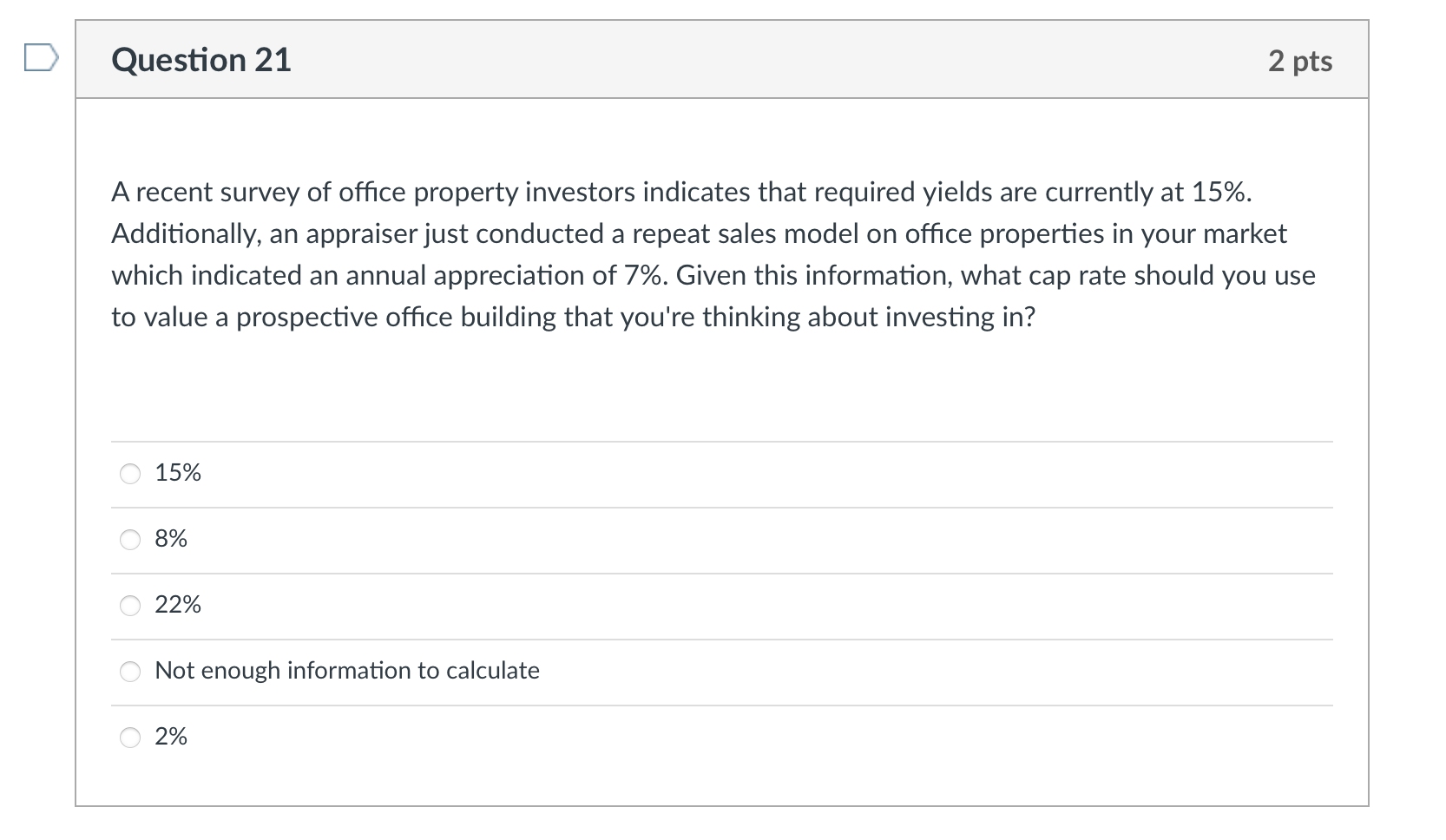Click the '22%' answer label text
Viewport: 1446px width, 840px height.
[178, 605]
